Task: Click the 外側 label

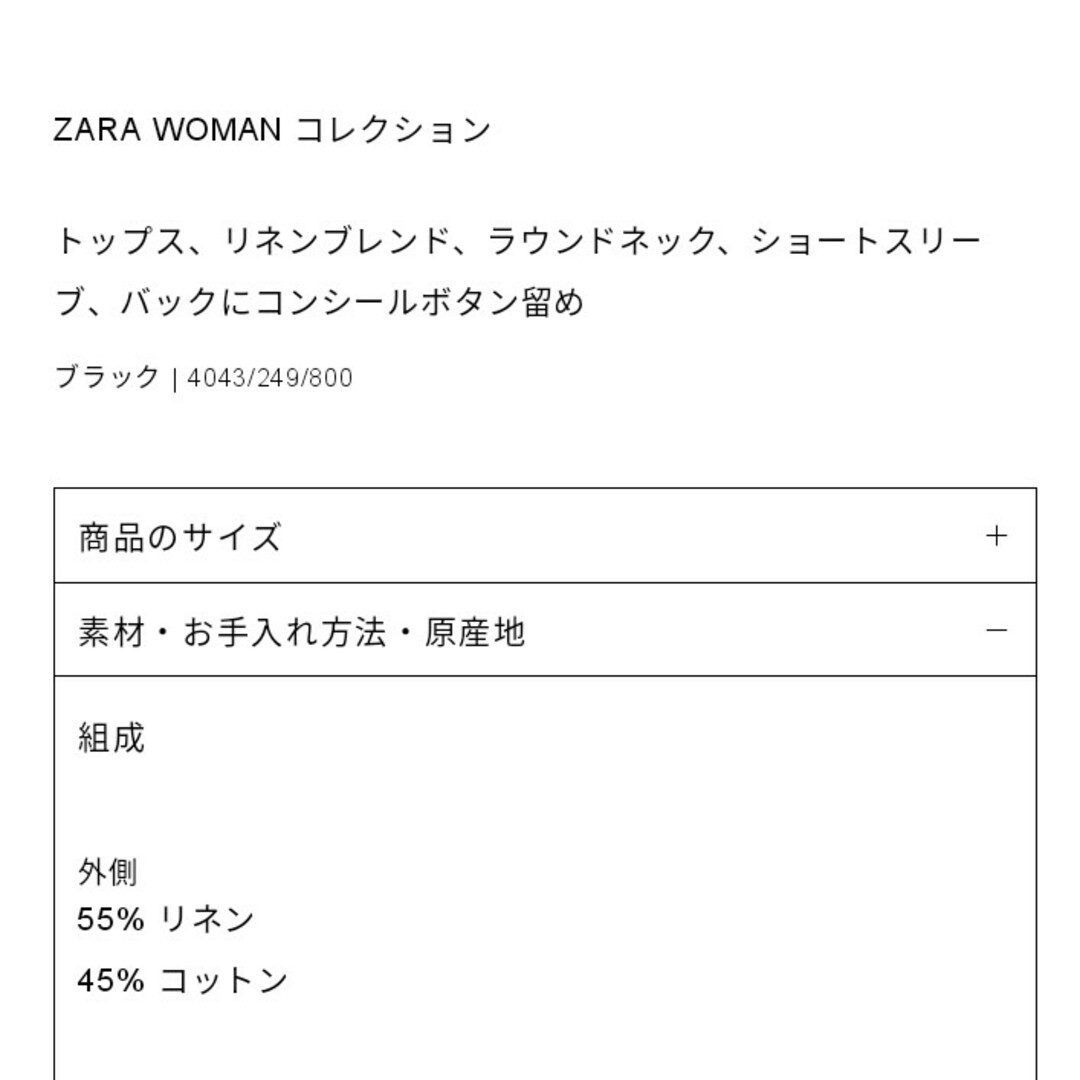Action: pos(107,872)
